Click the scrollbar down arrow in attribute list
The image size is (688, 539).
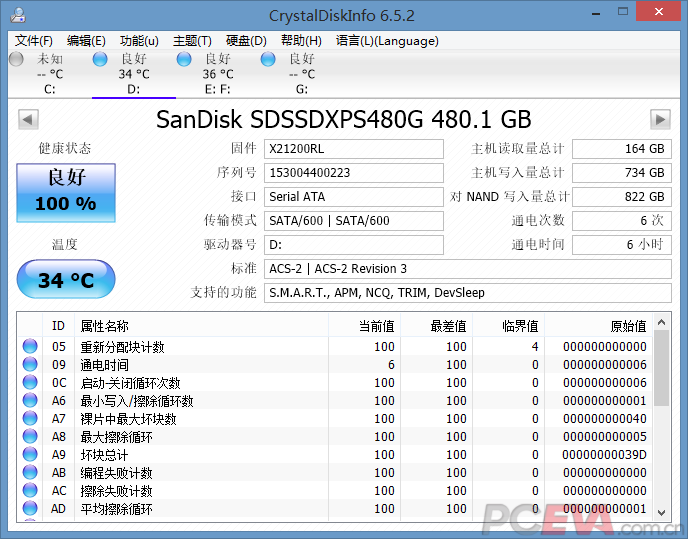tap(662, 512)
